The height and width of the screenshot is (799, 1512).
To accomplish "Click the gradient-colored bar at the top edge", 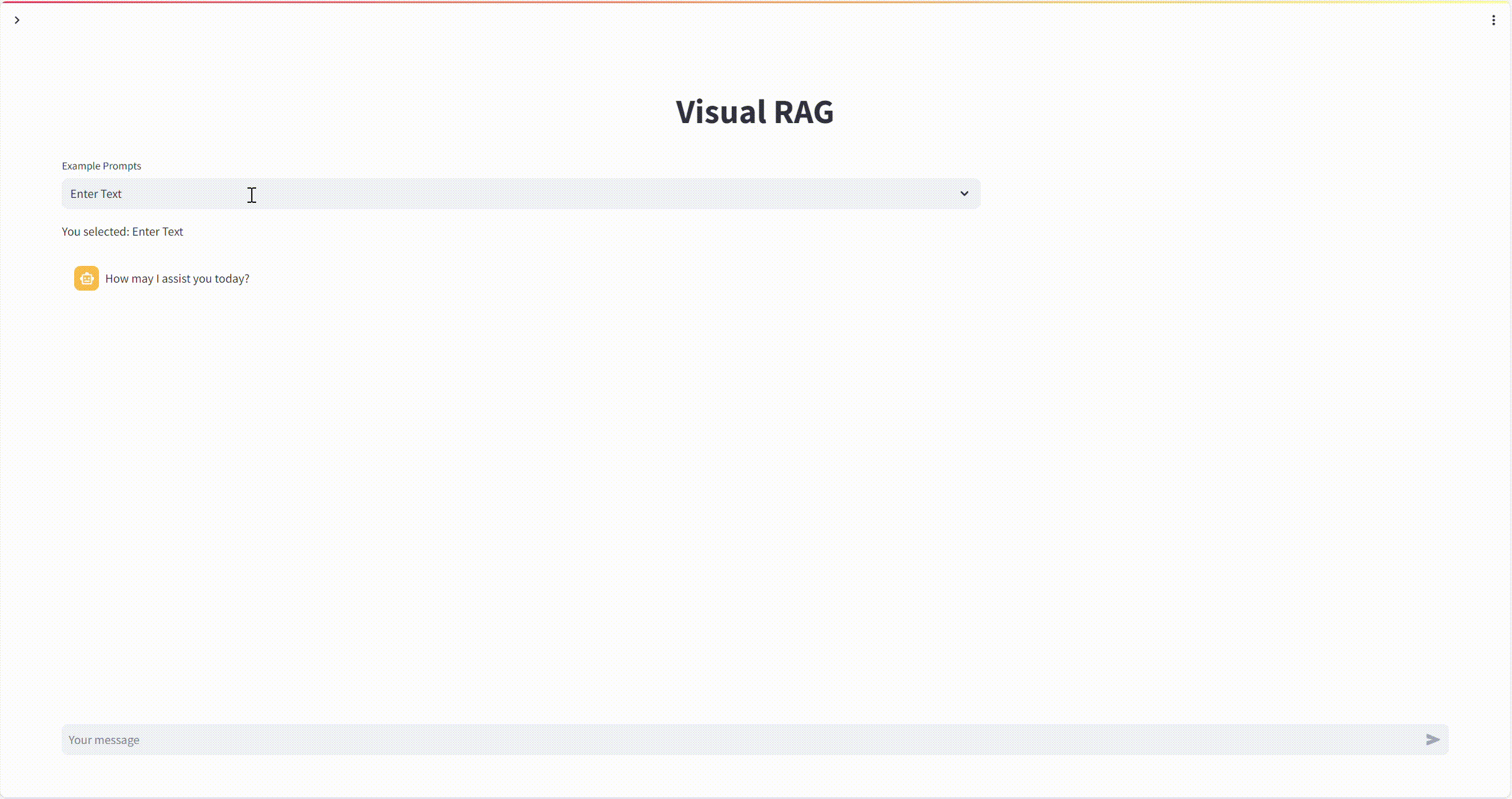I will [756, 2].
